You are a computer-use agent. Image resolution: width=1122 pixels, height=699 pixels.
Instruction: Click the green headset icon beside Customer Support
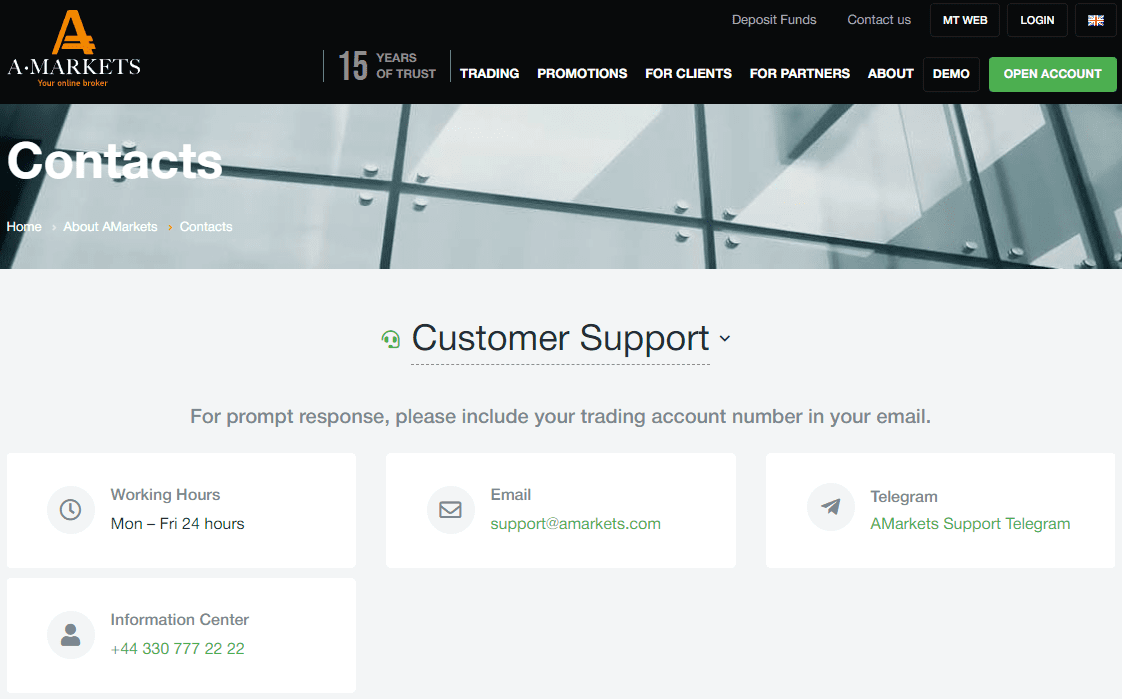[x=391, y=339]
